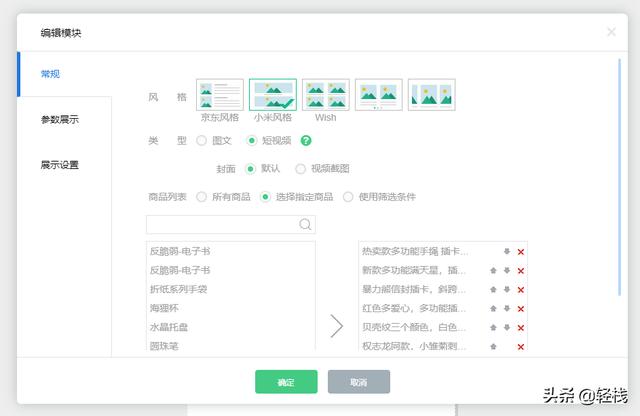Select the 短视频 type radio button
Screen dimensions: 640x416
click(251, 141)
